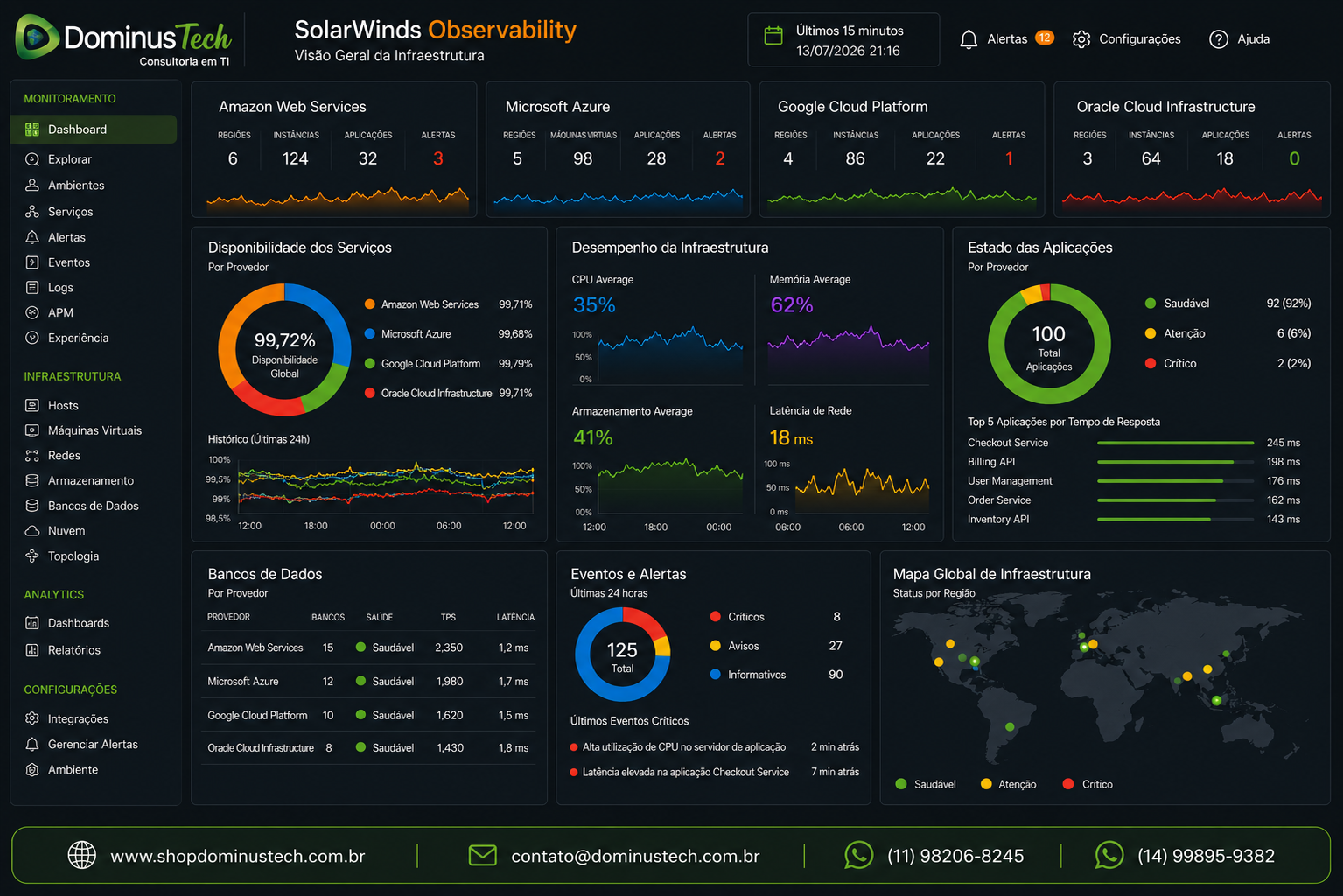Click the Explorar compass icon

click(32, 159)
